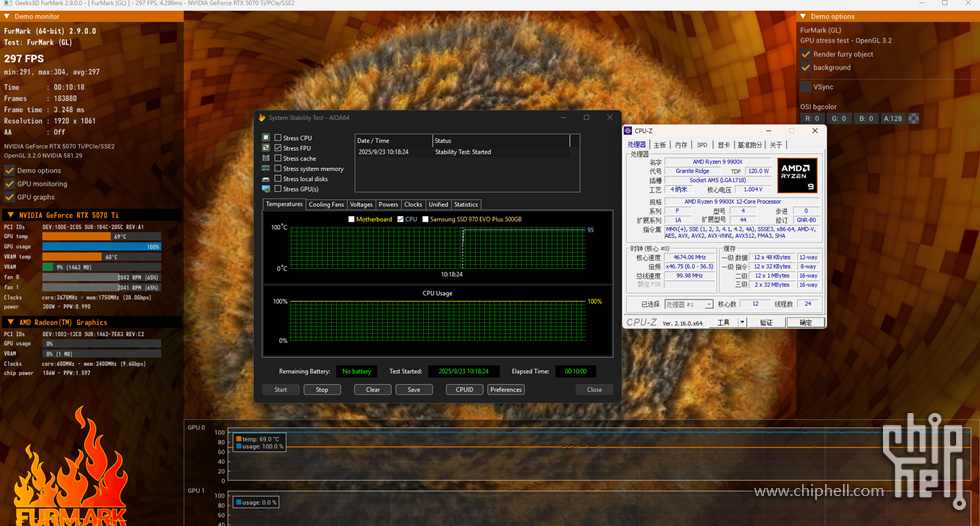Adjust the R: 0 bgcolor slider
Viewport: 980px width, 526px height.
tap(812, 118)
